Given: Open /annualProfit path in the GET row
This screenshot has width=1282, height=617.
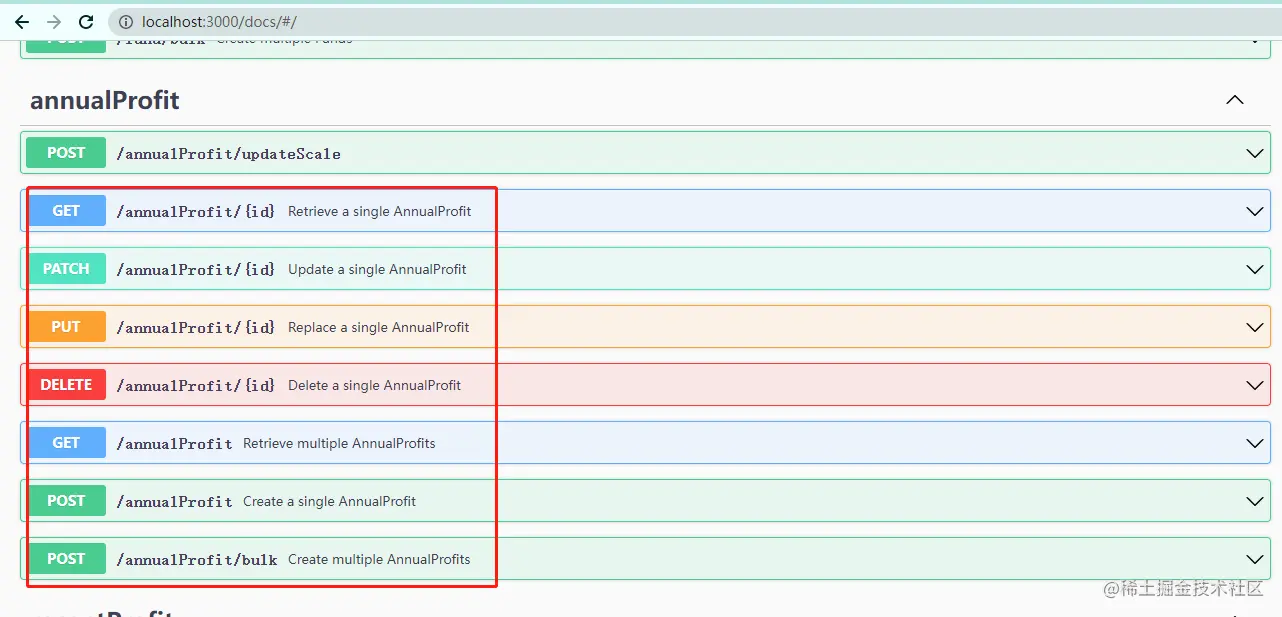Looking at the screenshot, I should point(174,444).
